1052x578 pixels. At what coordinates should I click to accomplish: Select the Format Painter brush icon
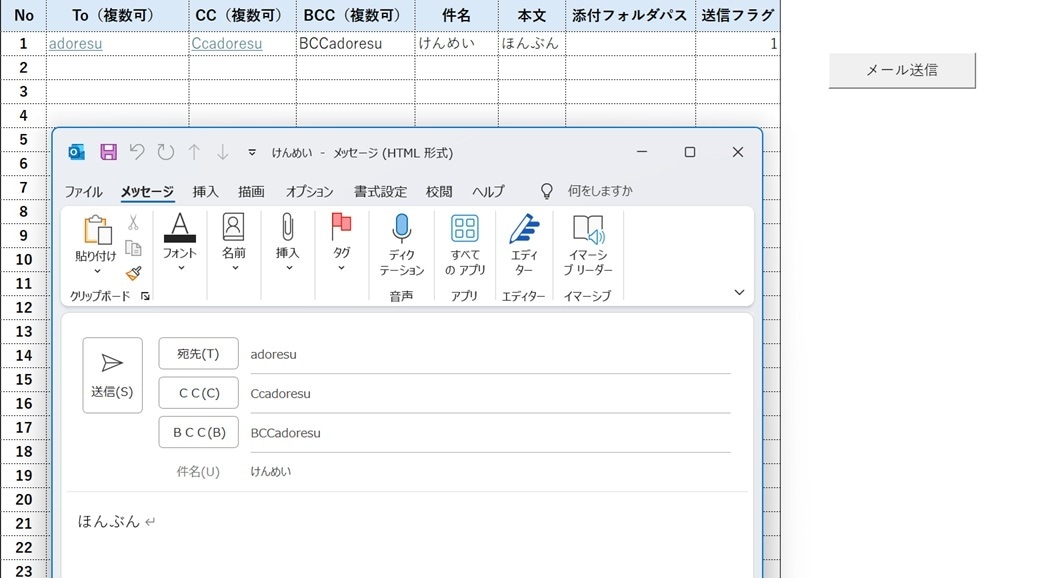133,273
